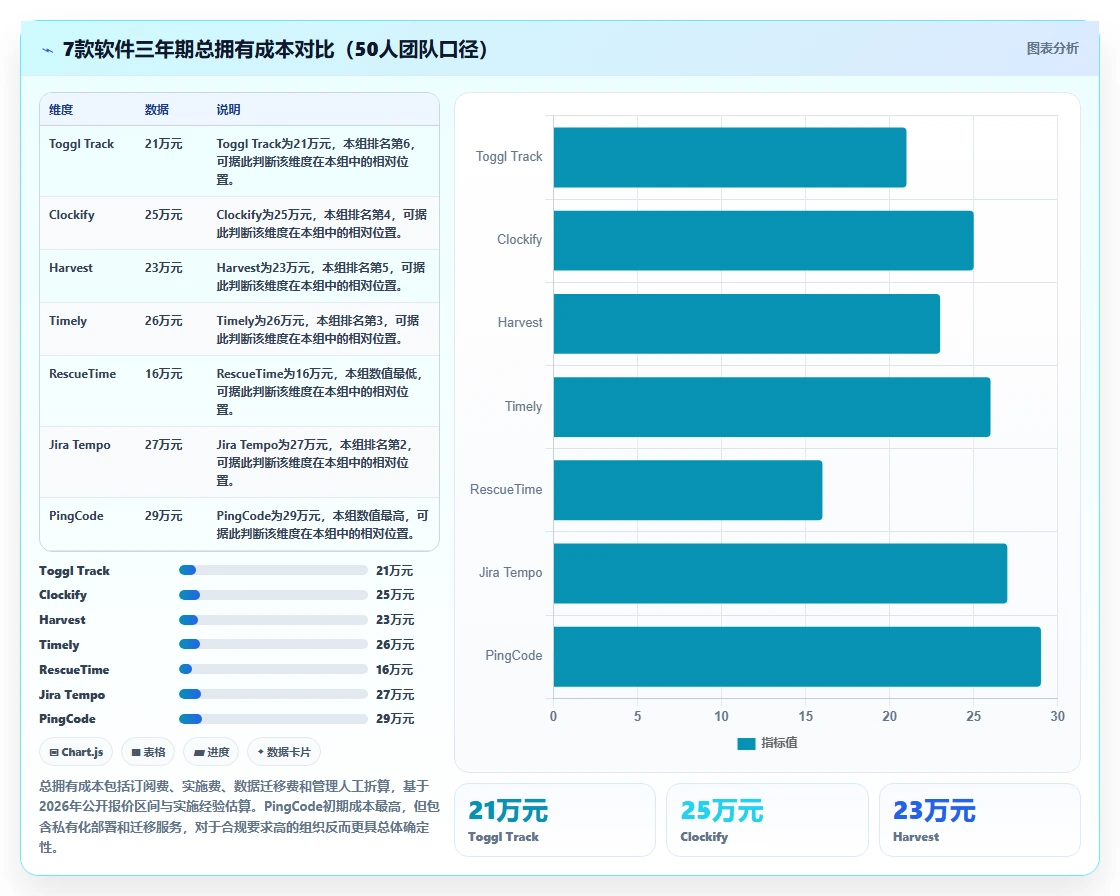Click the RescueTime y-axis label in chart
1120x896 pixels.
506,489
